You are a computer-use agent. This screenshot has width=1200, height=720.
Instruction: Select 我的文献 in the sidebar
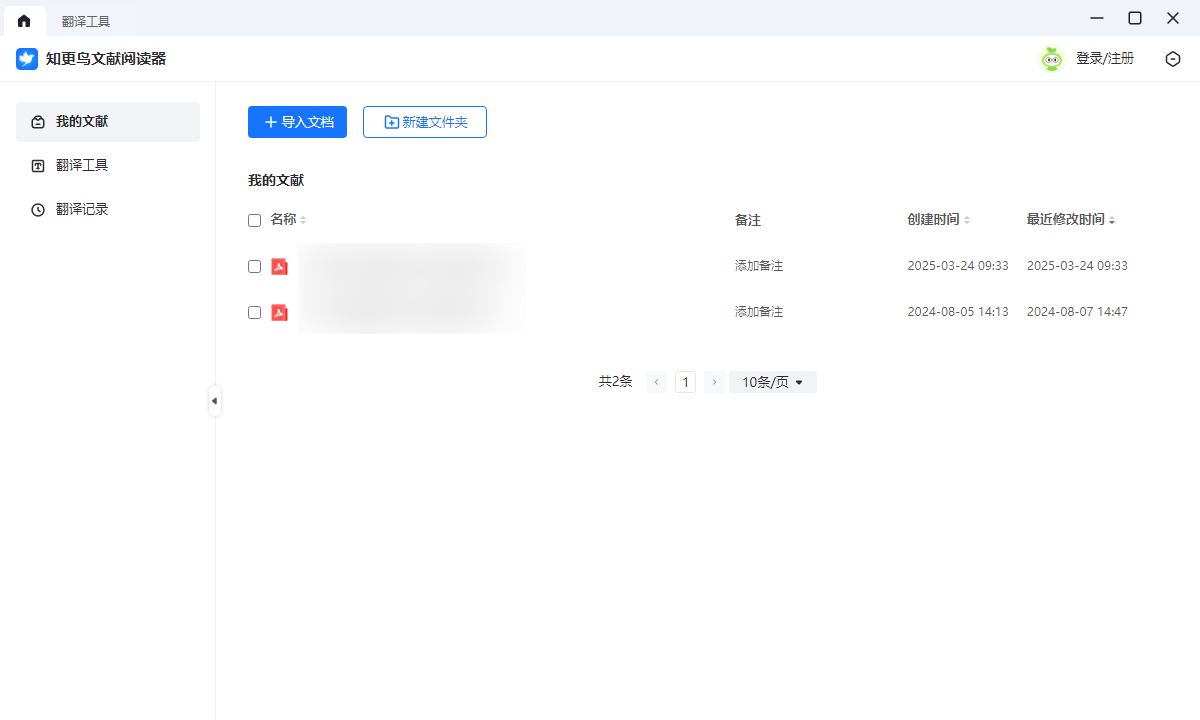[x=108, y=122]
